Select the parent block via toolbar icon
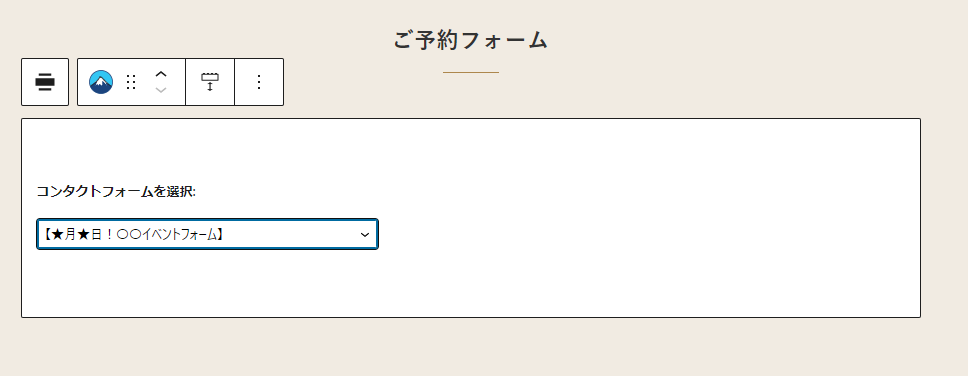The width and height of the screenshot is (968, 376). point(45,82)
